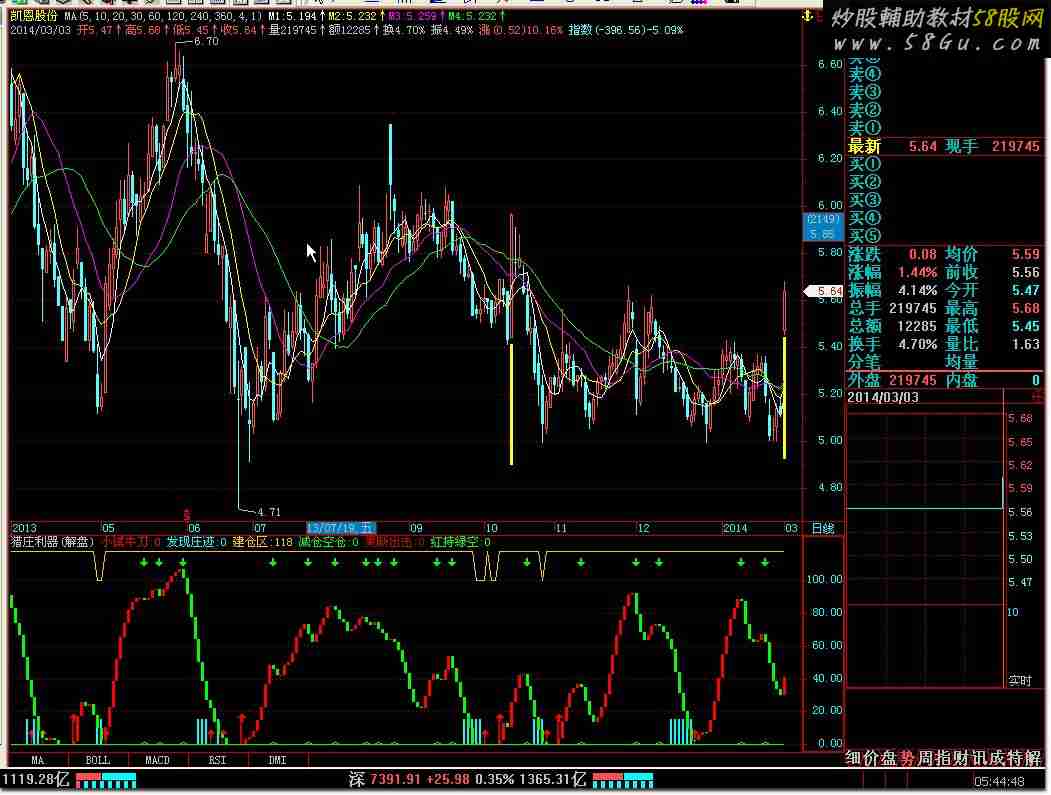The width and height of the screenshot is (1051, 795).
Task: Select the 成 tab
Action: (x=998, y=758)
